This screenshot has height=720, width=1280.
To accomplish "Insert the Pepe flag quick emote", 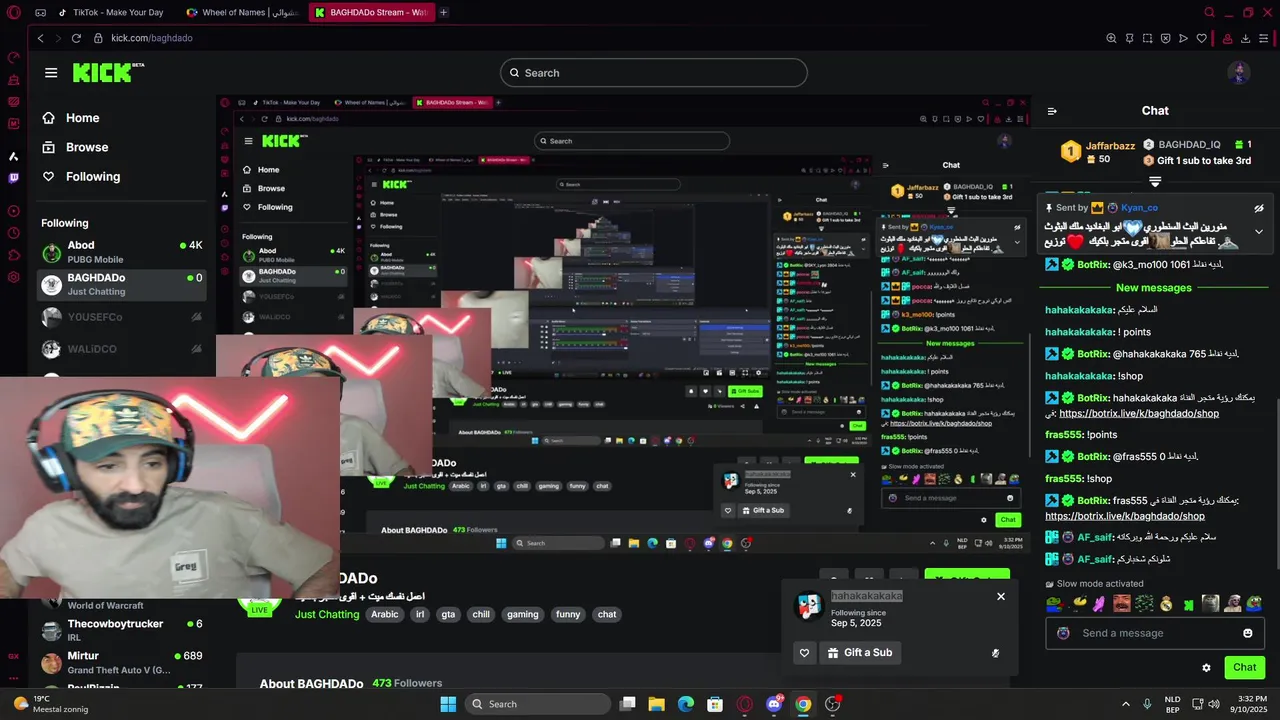I will point(1056,603).
